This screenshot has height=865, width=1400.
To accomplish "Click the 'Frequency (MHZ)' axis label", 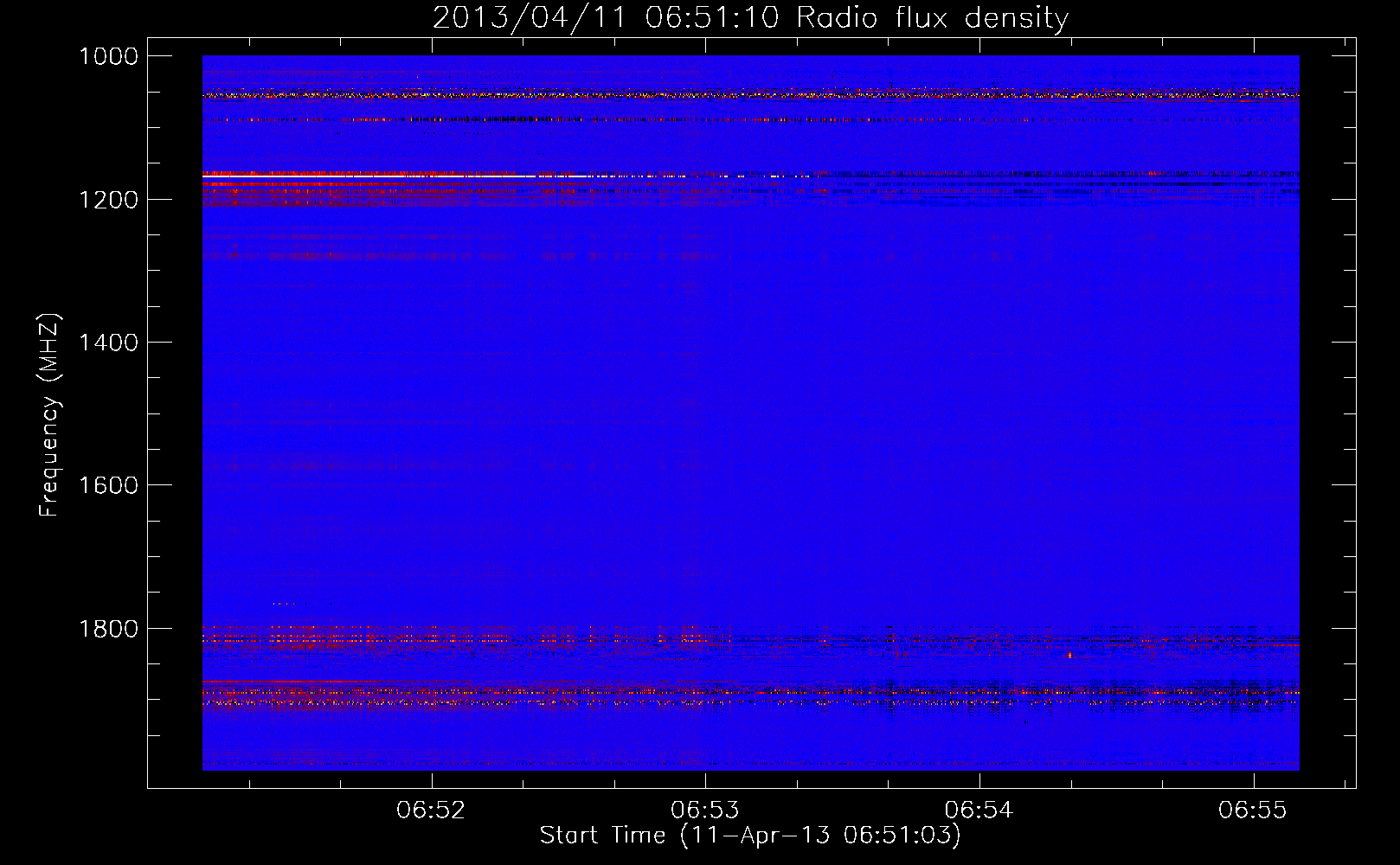I will click(49, 415).
